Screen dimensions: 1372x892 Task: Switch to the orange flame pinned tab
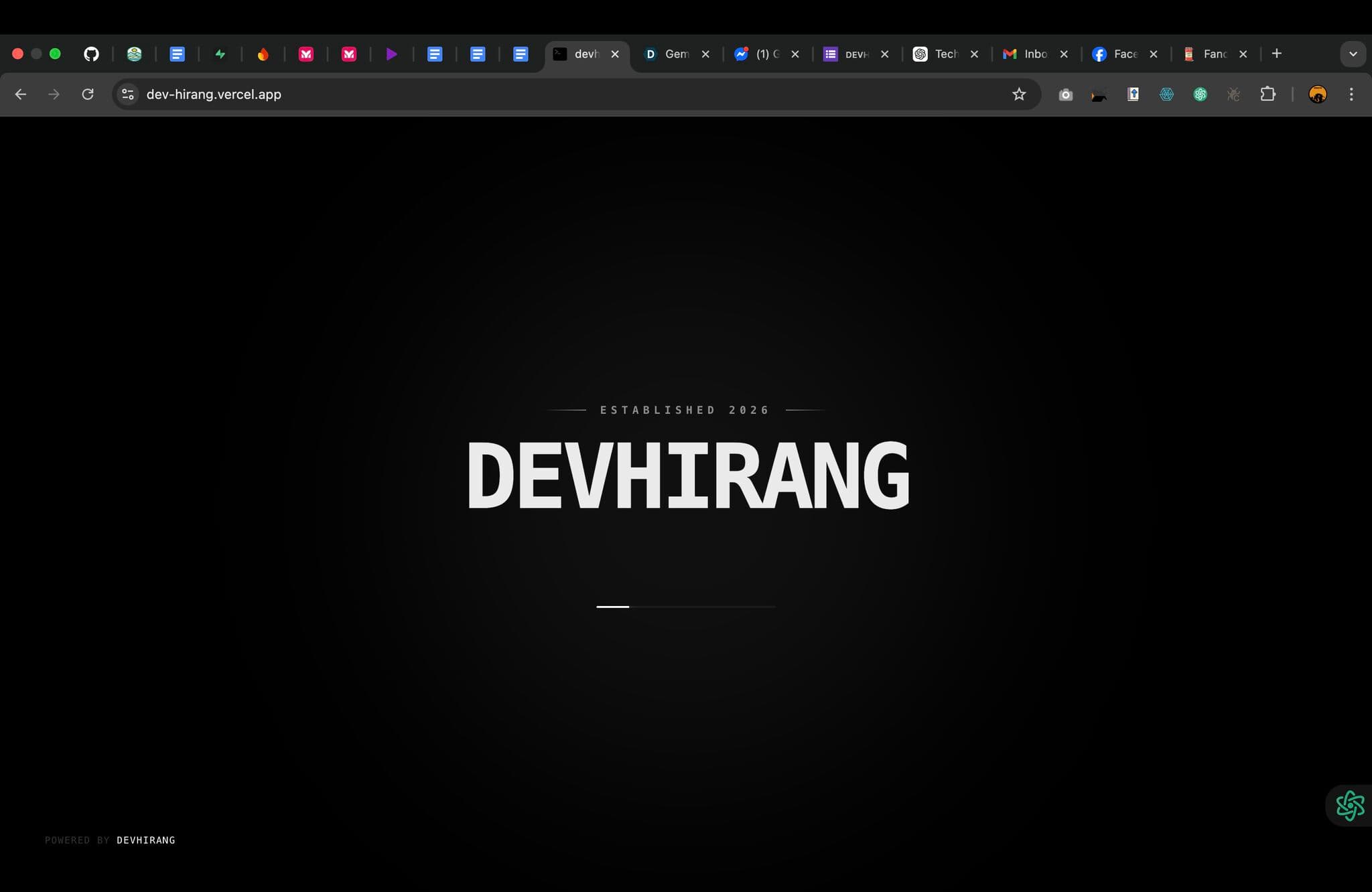tap(263, 54)
